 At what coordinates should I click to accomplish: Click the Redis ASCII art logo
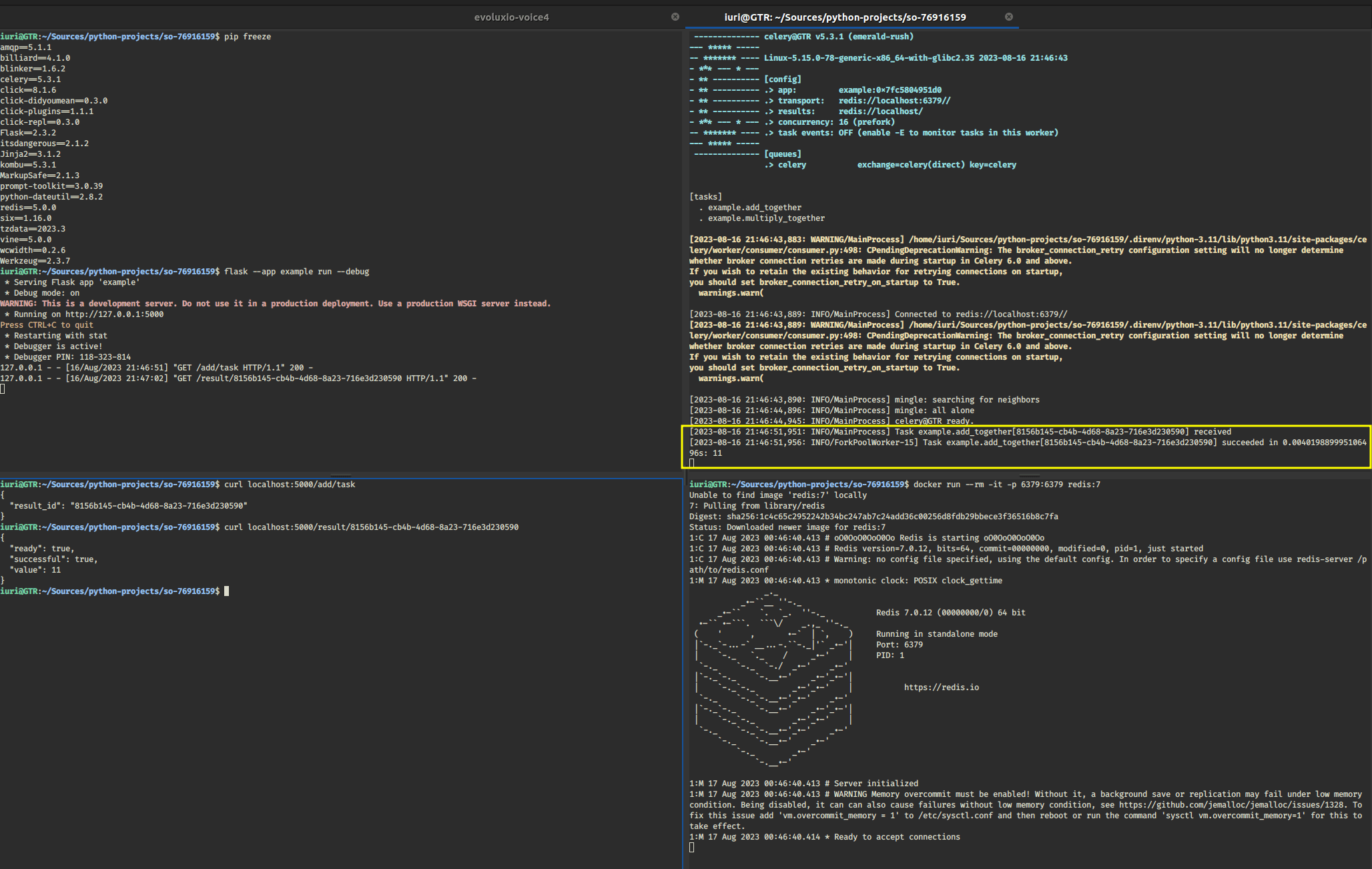(774, 681)
